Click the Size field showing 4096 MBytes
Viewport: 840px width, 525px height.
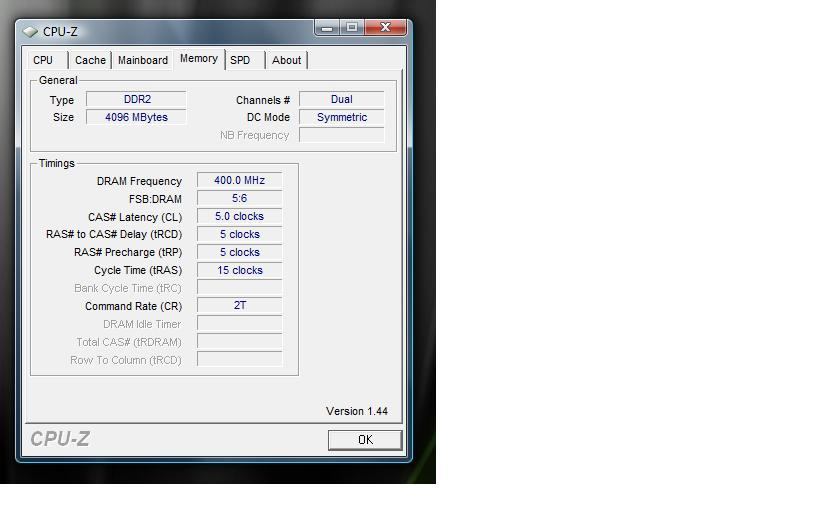tap(137, 117)
